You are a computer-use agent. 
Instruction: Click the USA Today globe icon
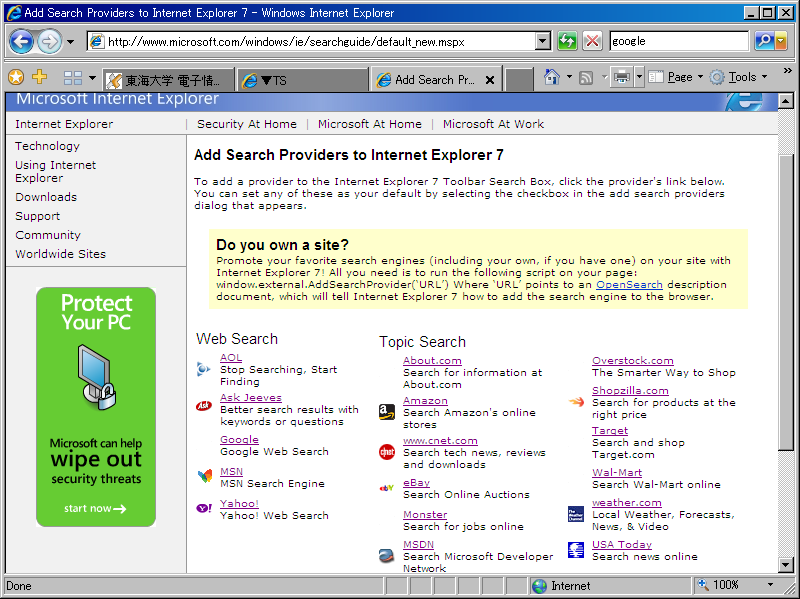tap(576, 550)
